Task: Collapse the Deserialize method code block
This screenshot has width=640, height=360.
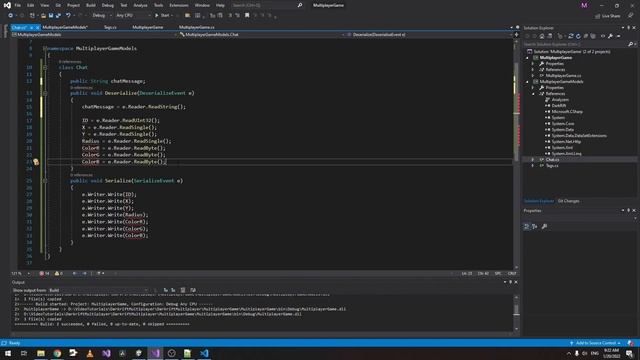Action: pyautogui.click(x=45, y=93)
